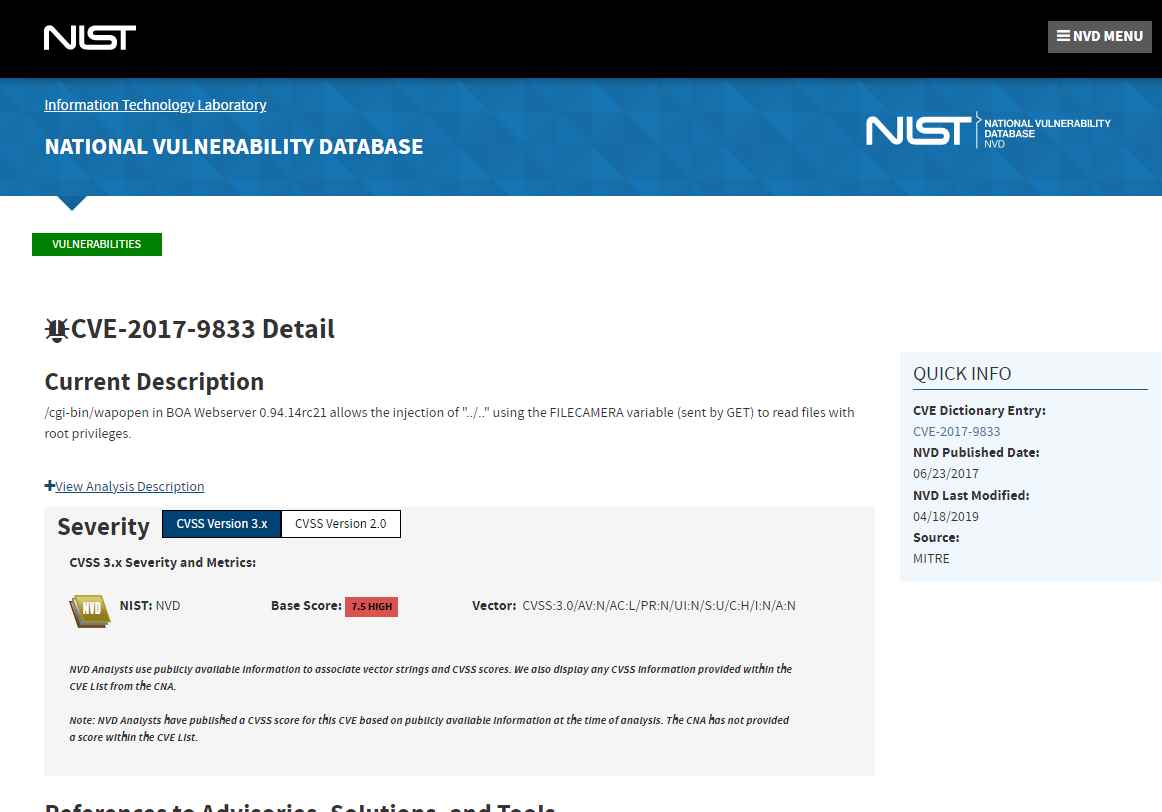Click the published date 06/23/2017
Screen dimensions: 1162x812
[945, 474]
